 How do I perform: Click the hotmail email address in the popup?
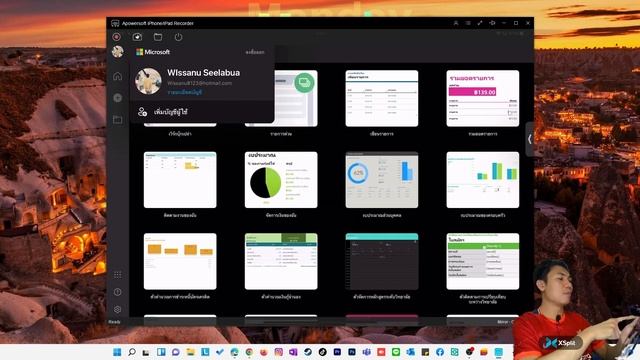[x=199, y=83]
